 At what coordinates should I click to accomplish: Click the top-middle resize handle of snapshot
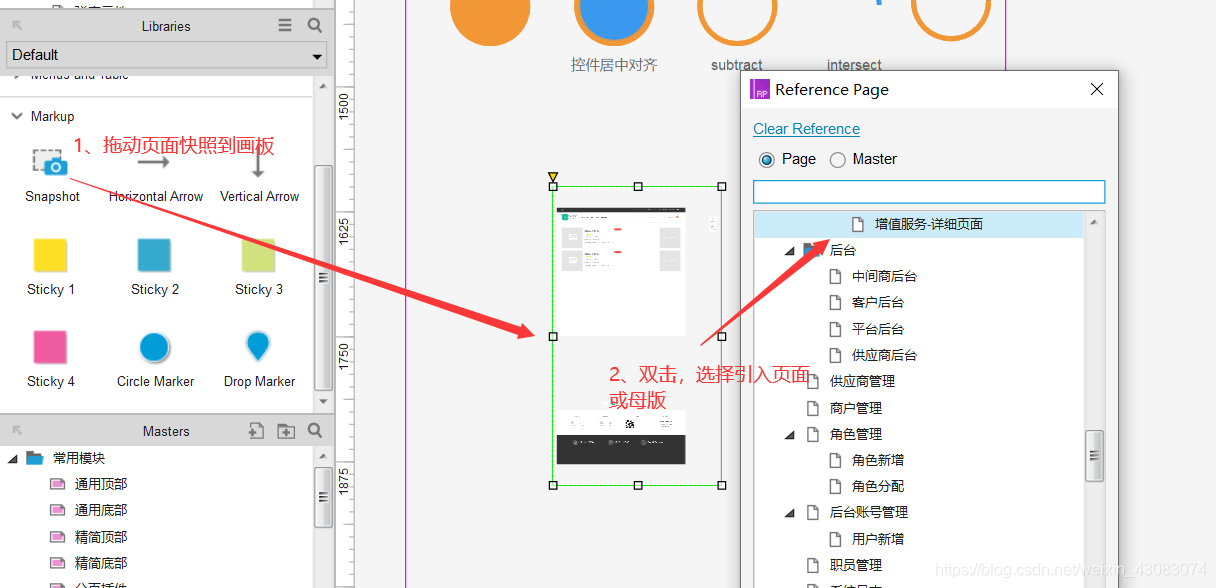[638, 186]
